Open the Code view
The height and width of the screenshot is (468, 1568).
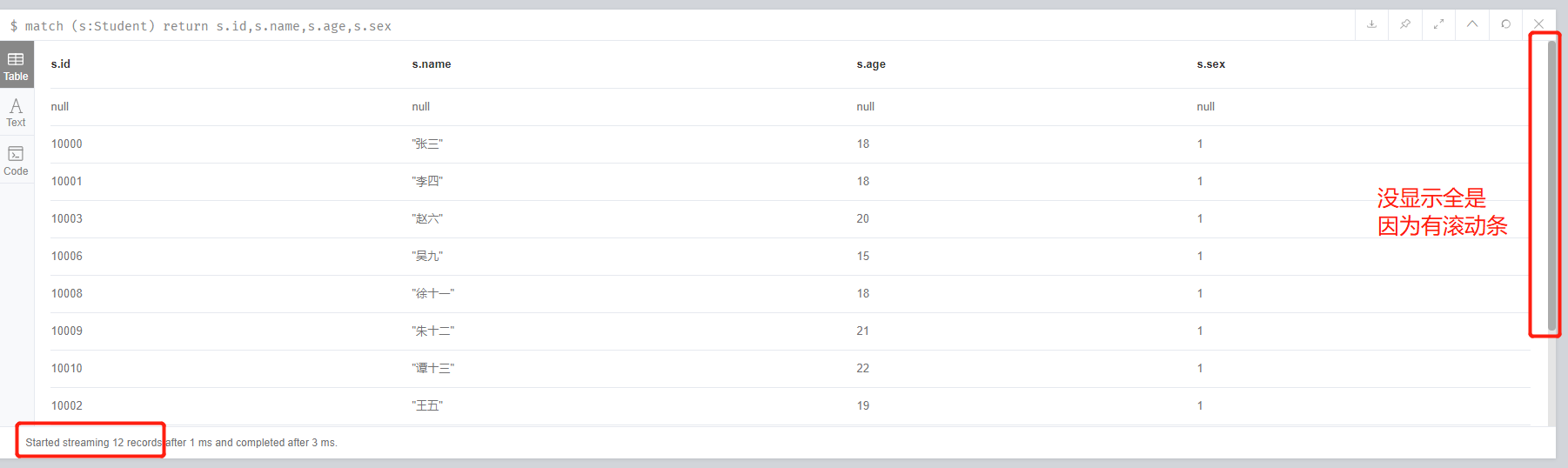tap(16, 161)
